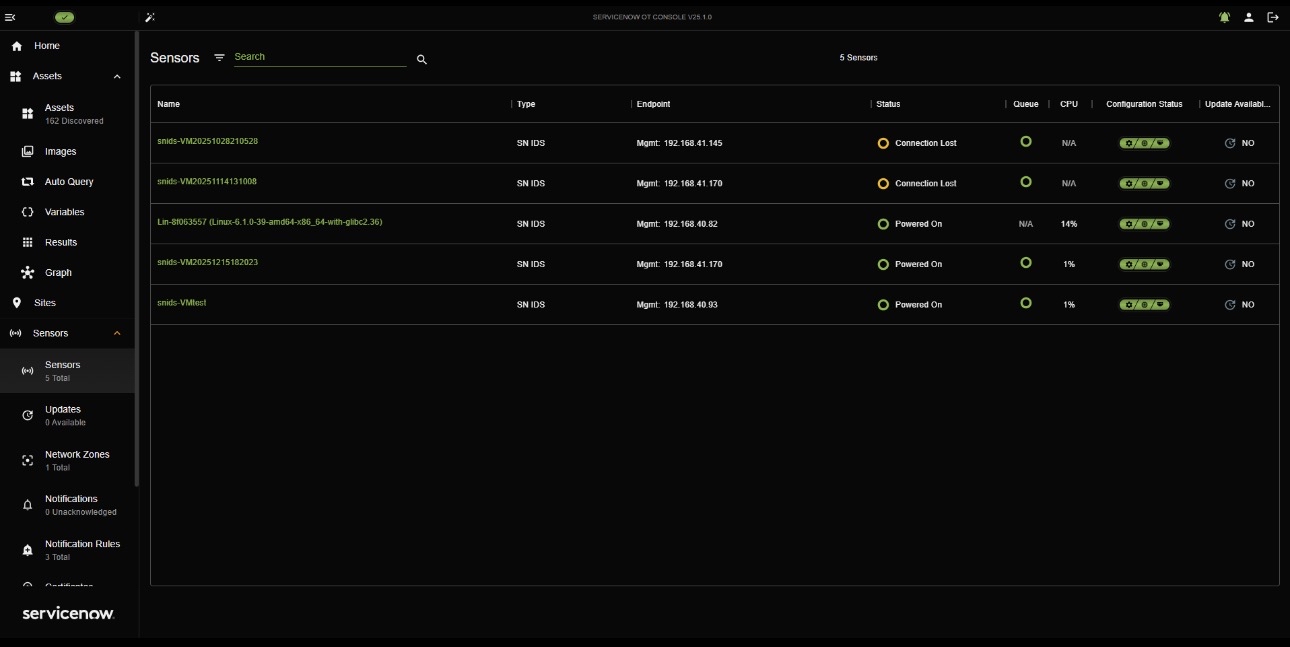Image resolution: width=1290 pixels, height=647 pixels.
Task: Open Notifications 0 Unacknowledged
Action: coord(68,505)
